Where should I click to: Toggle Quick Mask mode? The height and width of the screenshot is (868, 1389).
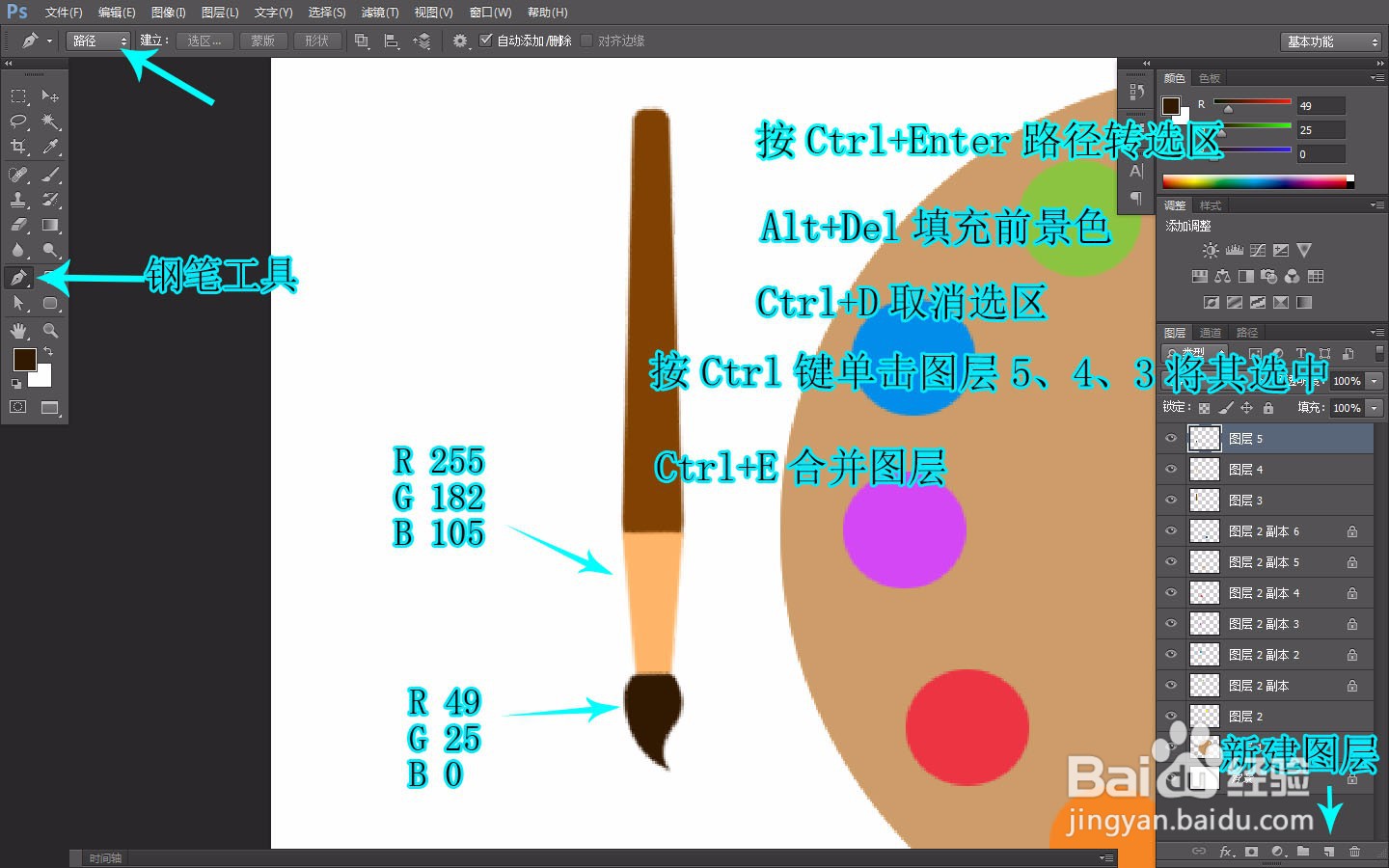[18, 407]
